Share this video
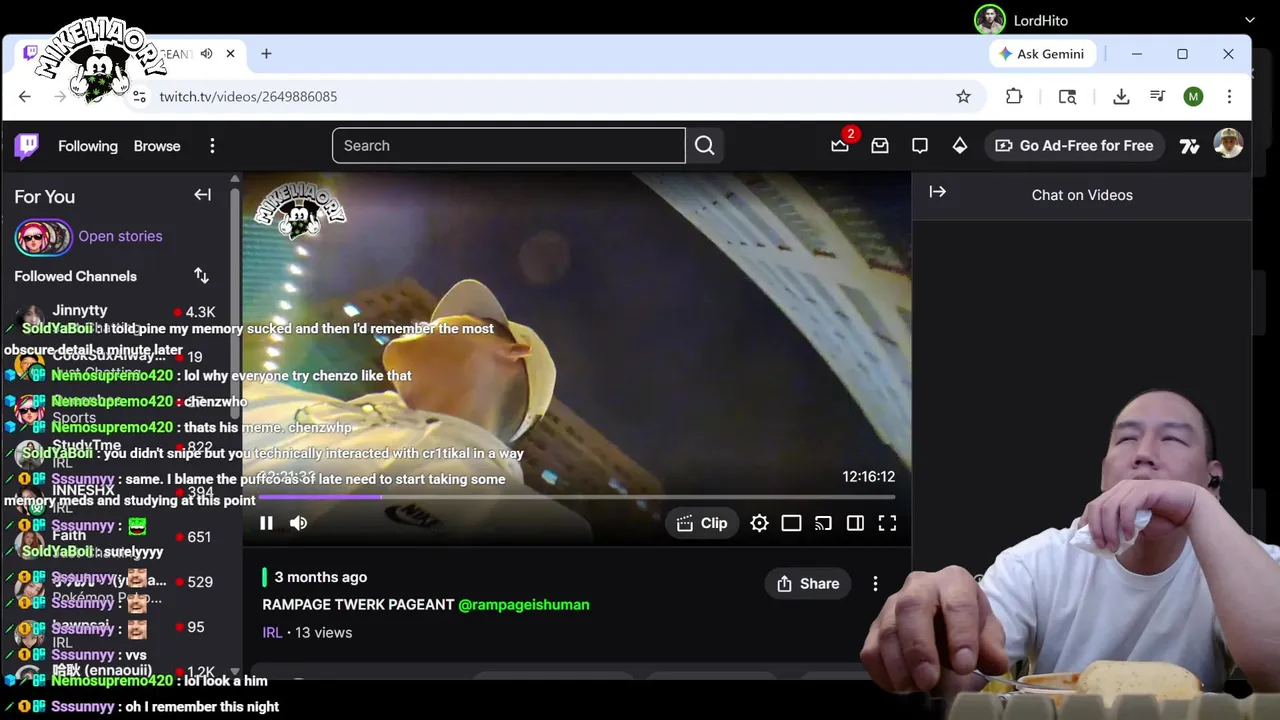 click(808, 584)
